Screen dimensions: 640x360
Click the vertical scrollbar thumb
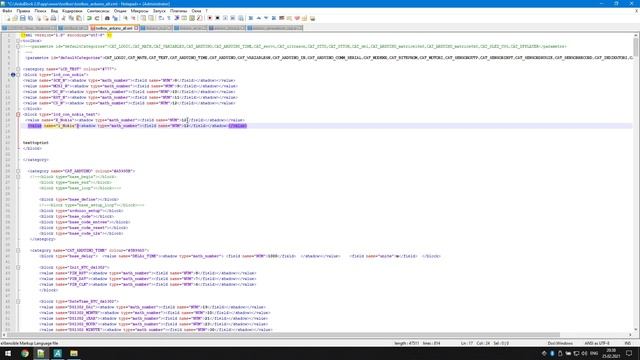tap(636, 48)
